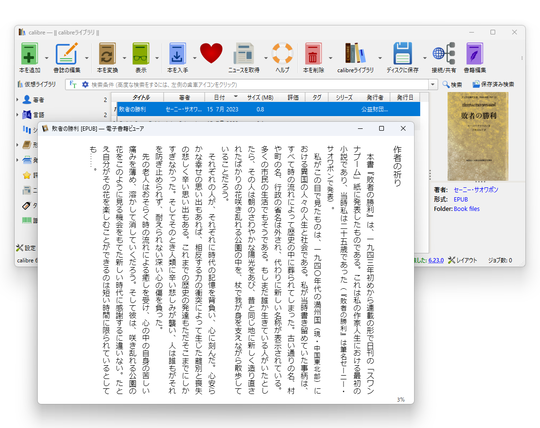Image resolution: width=540 pixels, height=428 pixels.
Task: Open the Get books dropdown arrow
Action: click(195, 58)
